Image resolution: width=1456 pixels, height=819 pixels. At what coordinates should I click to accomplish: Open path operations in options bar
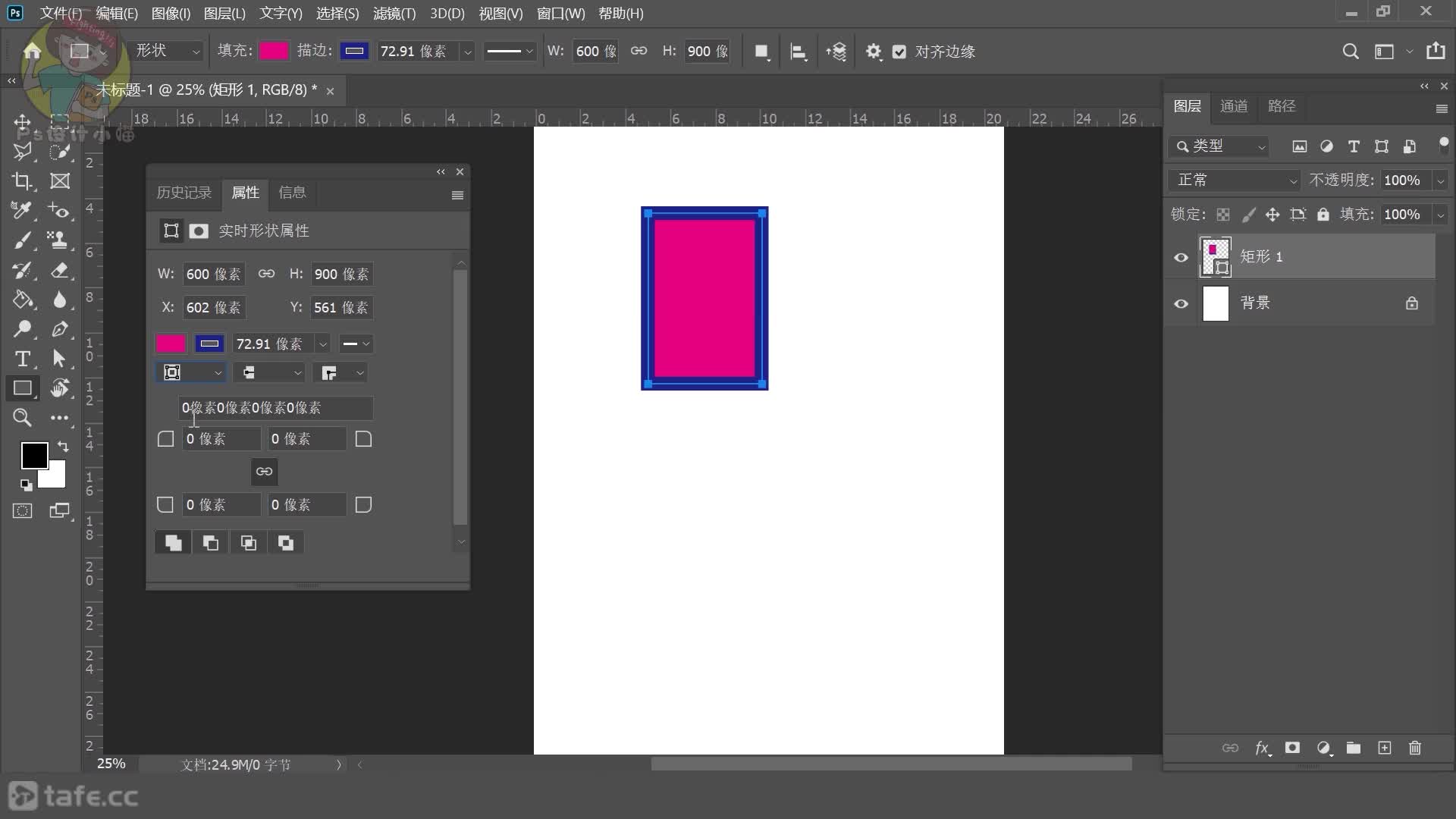coord(761,52)
